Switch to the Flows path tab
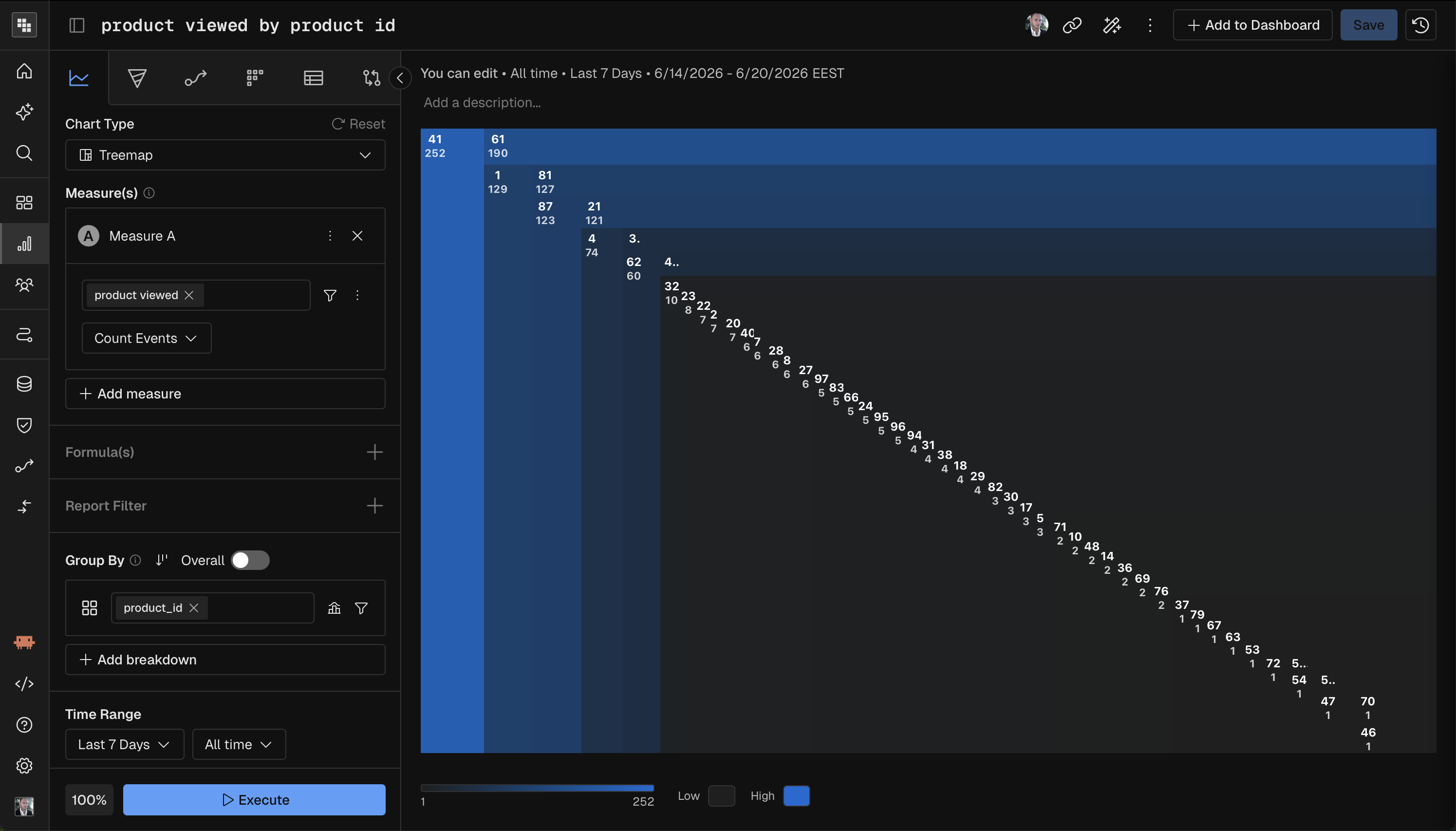The width and height of the screenshot is (1456, 831). click(196, 77)
